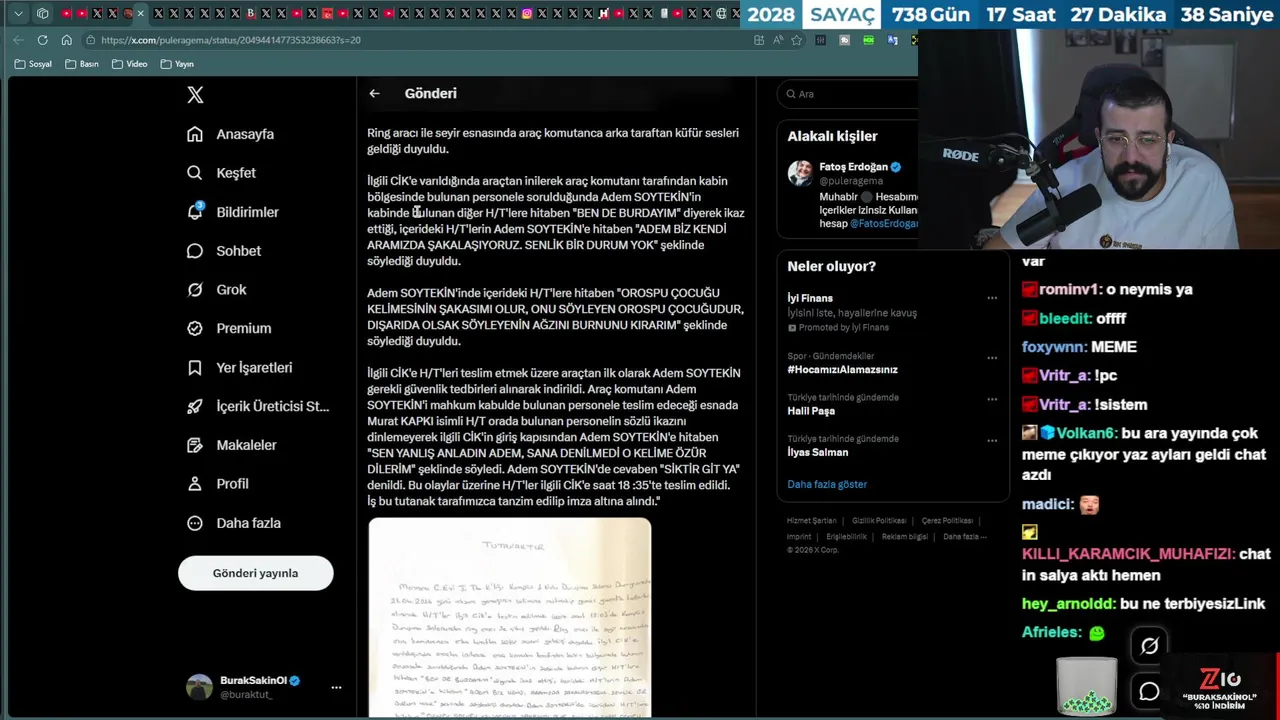
Task: Click the browser back button
Action: pyautogui.click(x=18, y=40)
